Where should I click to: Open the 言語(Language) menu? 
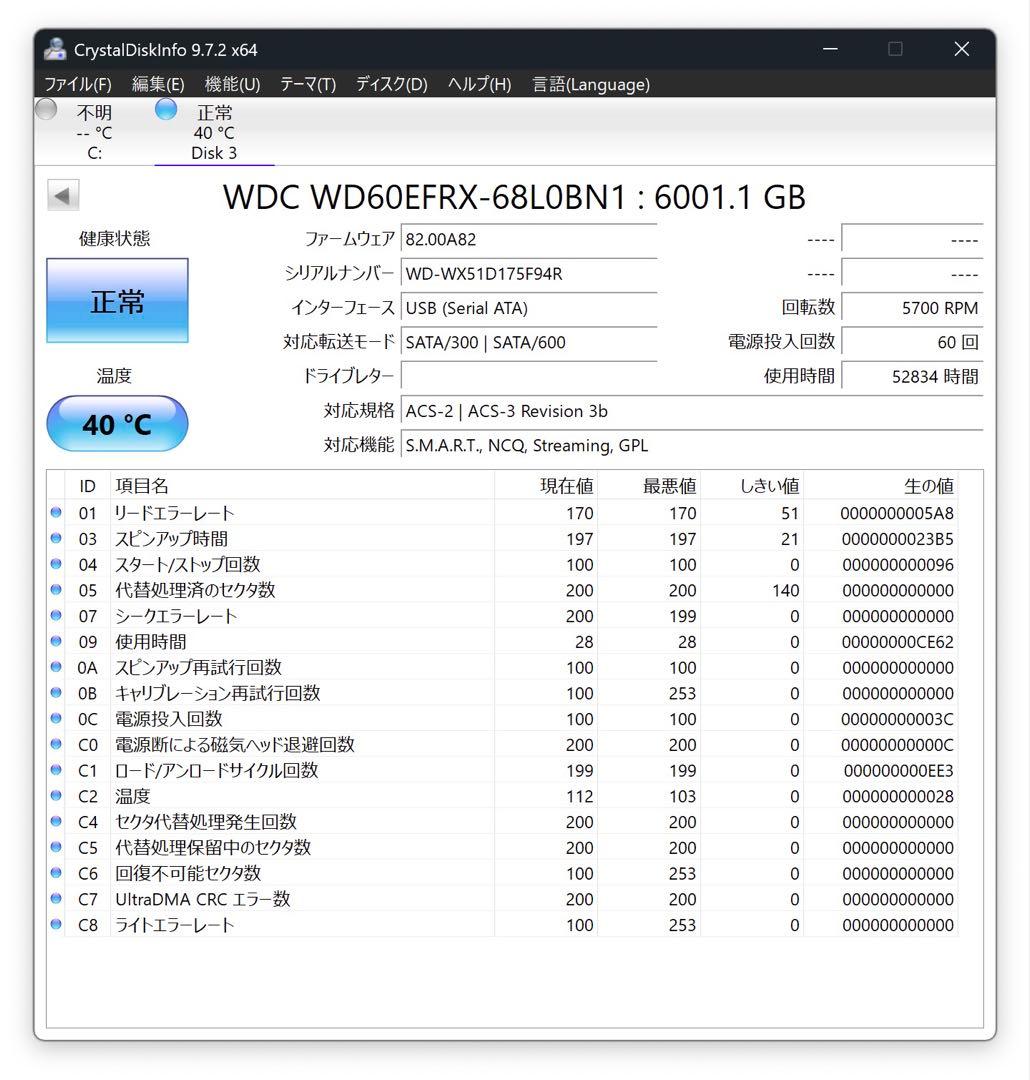pos(591,84)
